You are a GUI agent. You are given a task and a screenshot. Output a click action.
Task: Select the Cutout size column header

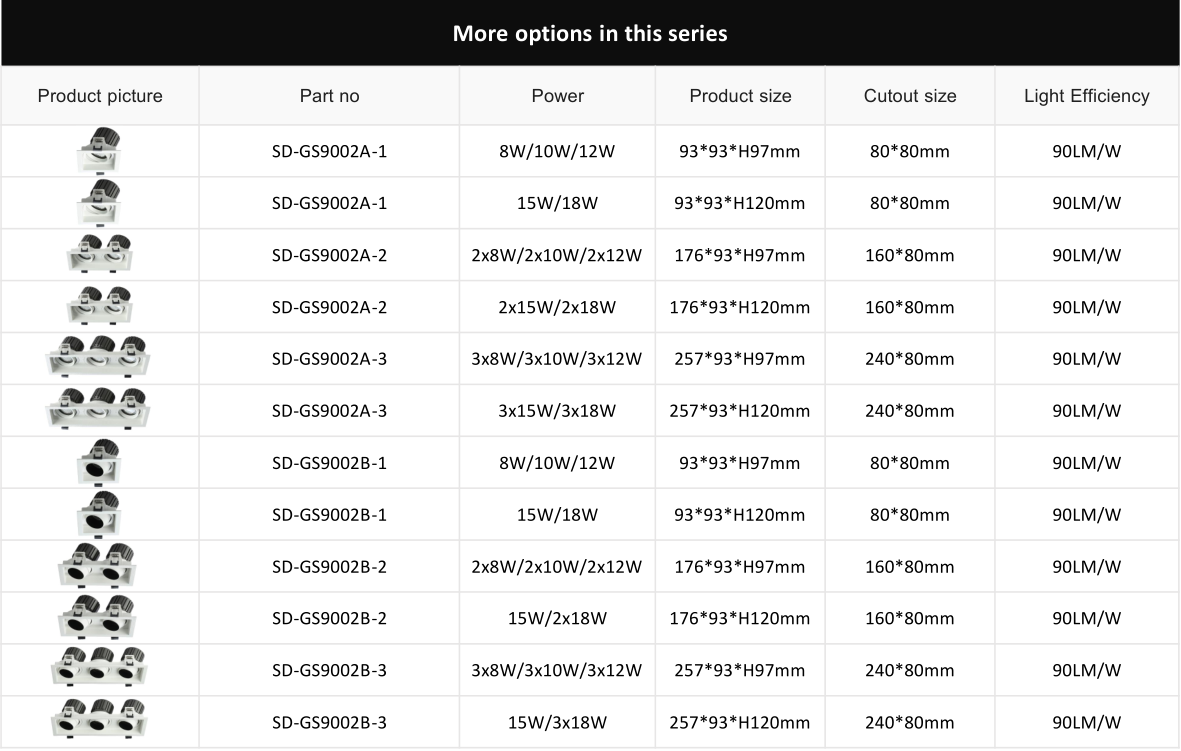pos(910,96)
